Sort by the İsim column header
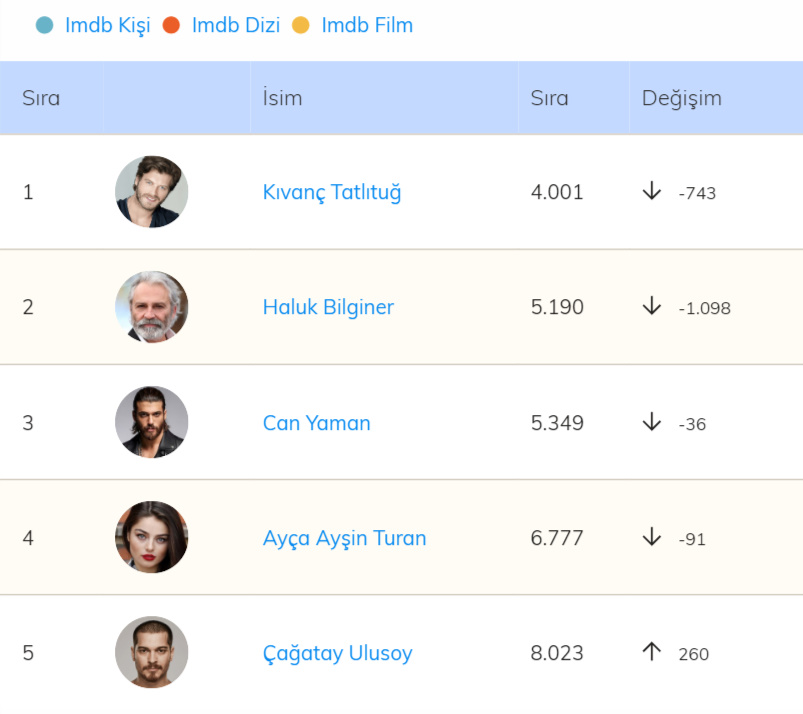Image resolution: width=803 pixels, height=714 pixels. click(282, 98)
